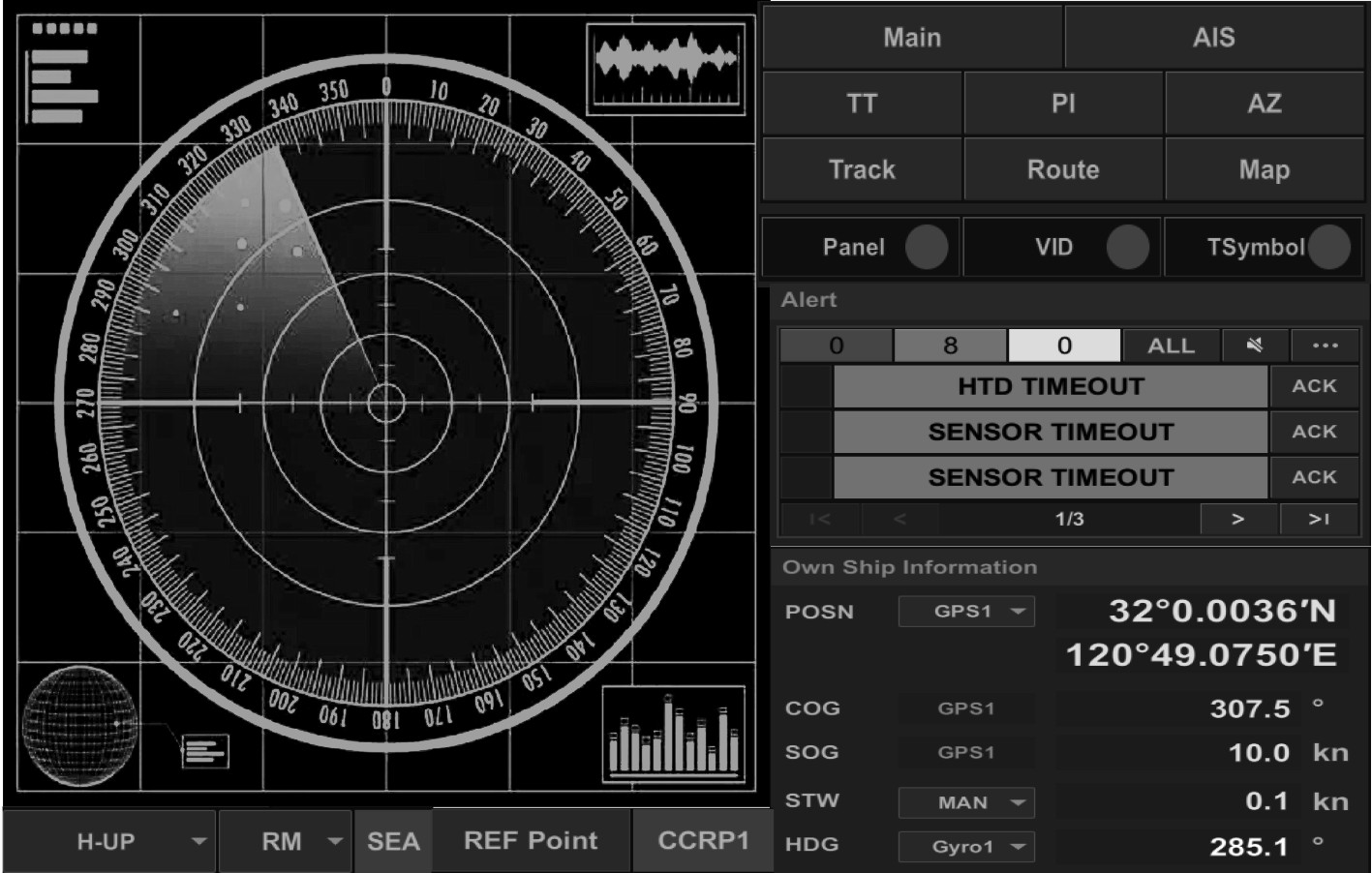
Task: Acknowledge the HTD TIMEOUT alert
Action: click(x=1314, y=386)
